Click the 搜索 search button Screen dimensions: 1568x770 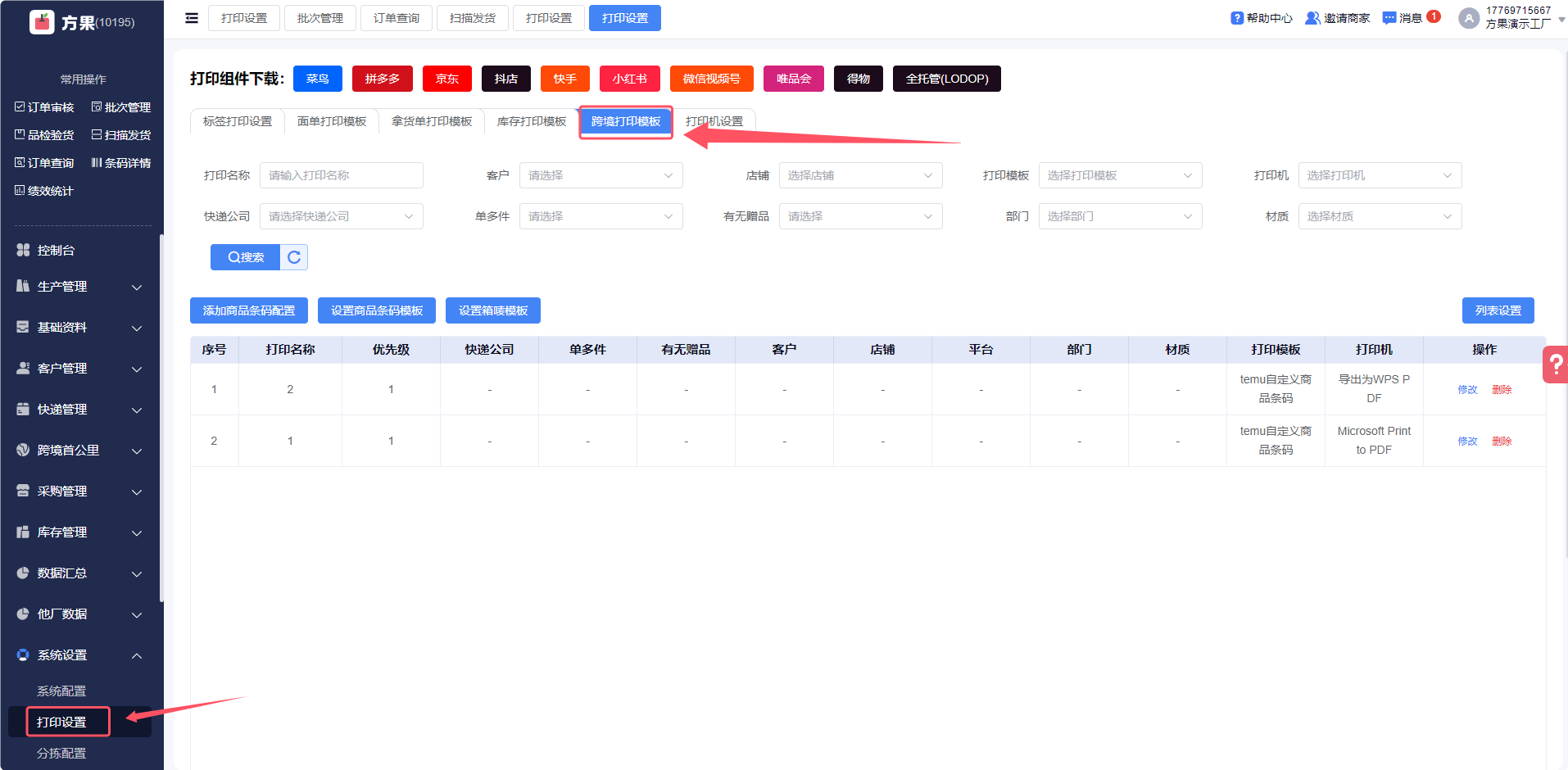click(245, 257)
